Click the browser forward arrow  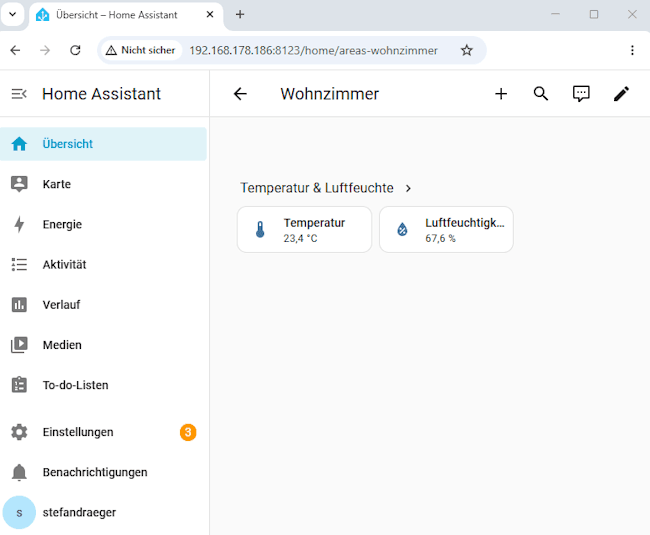45,50
